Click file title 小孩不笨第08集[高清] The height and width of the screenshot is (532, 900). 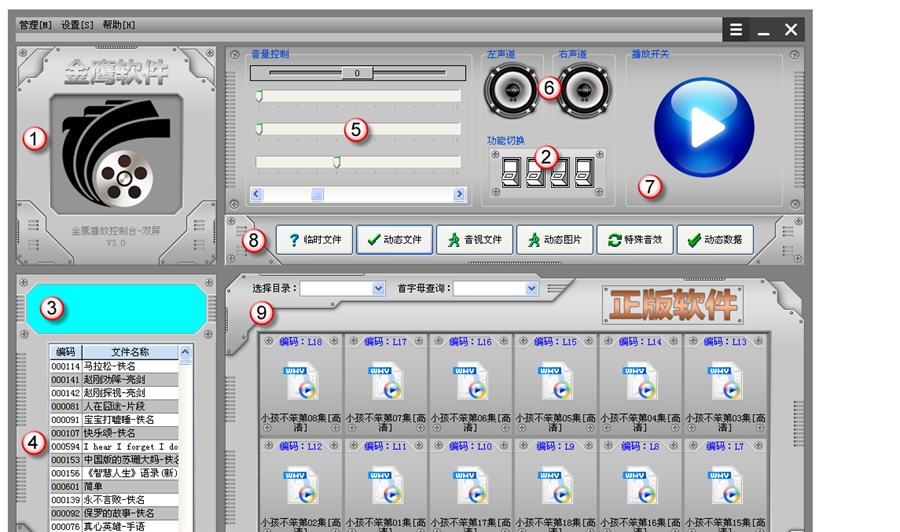pos(301,422)
